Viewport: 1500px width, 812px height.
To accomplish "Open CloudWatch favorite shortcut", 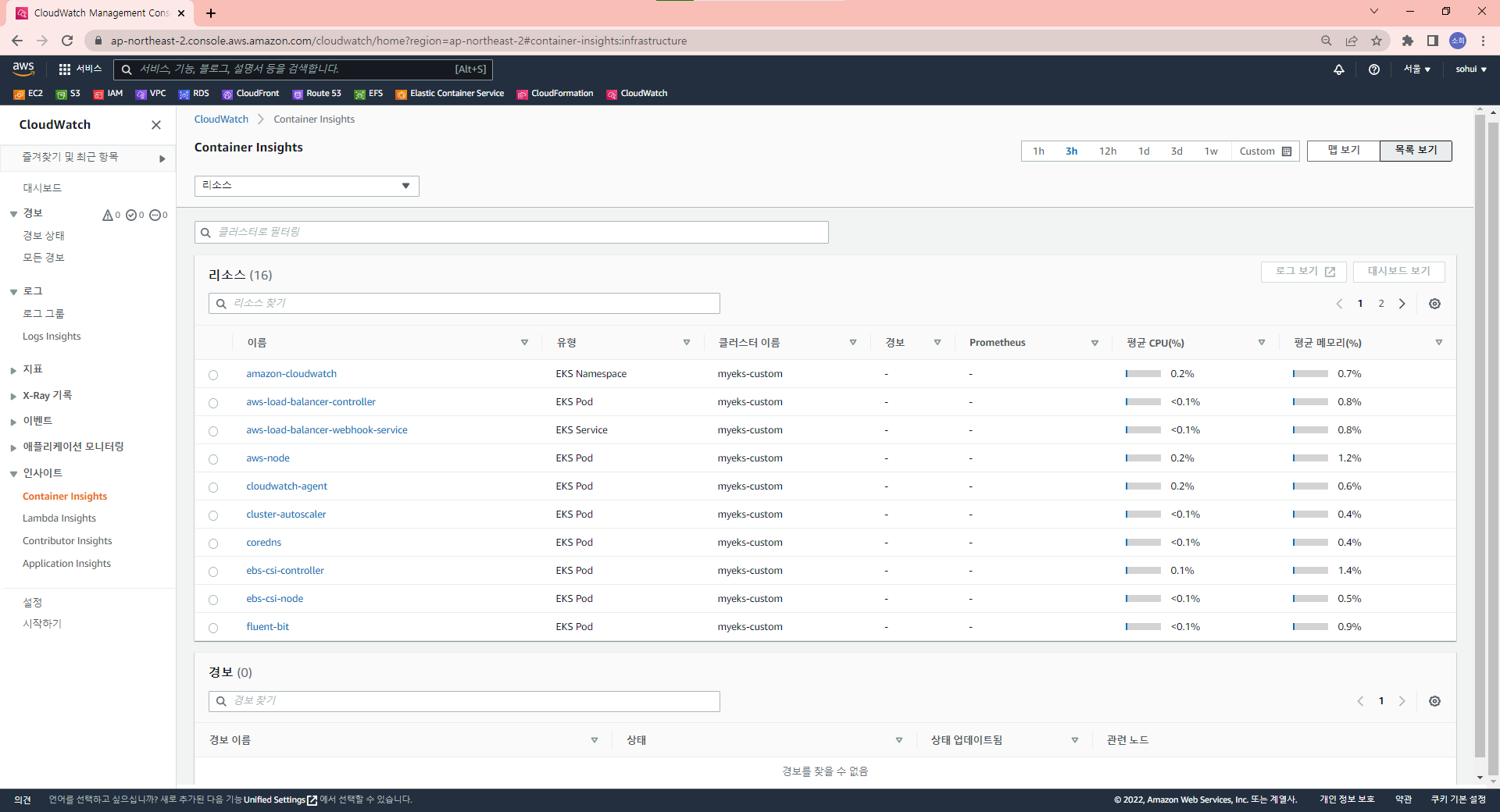I will (x=637, y=94).
